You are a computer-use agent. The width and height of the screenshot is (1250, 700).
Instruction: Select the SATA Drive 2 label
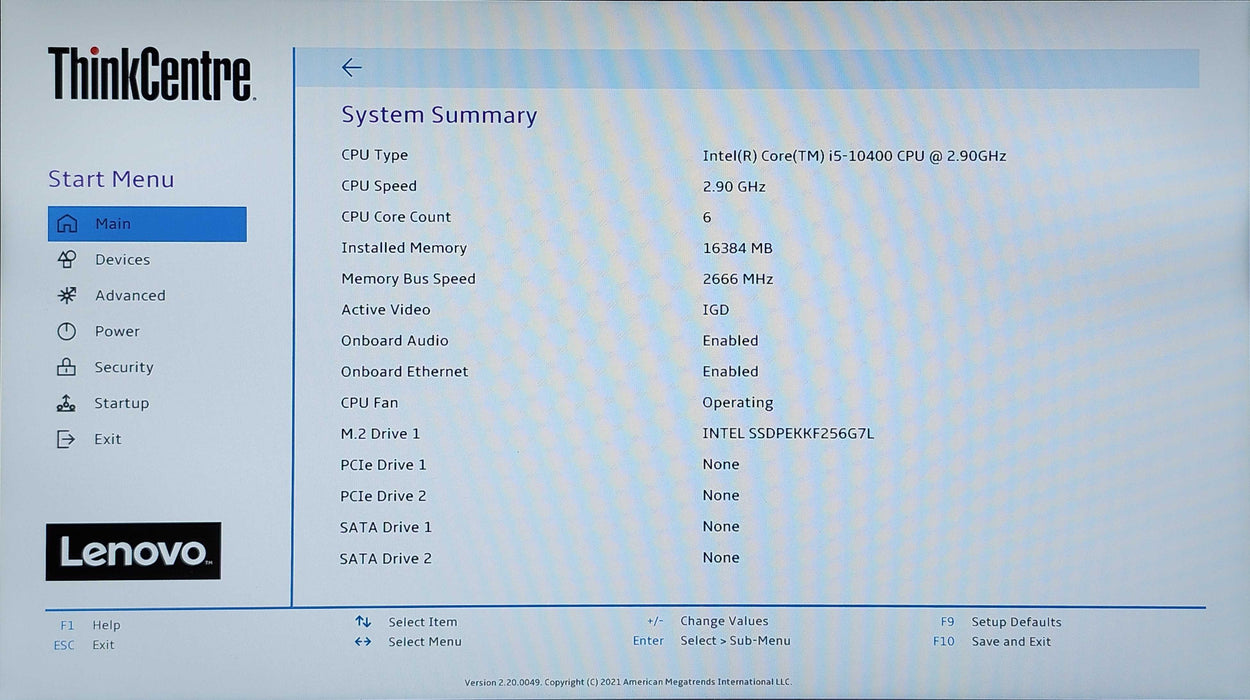[x=386, y=559]
